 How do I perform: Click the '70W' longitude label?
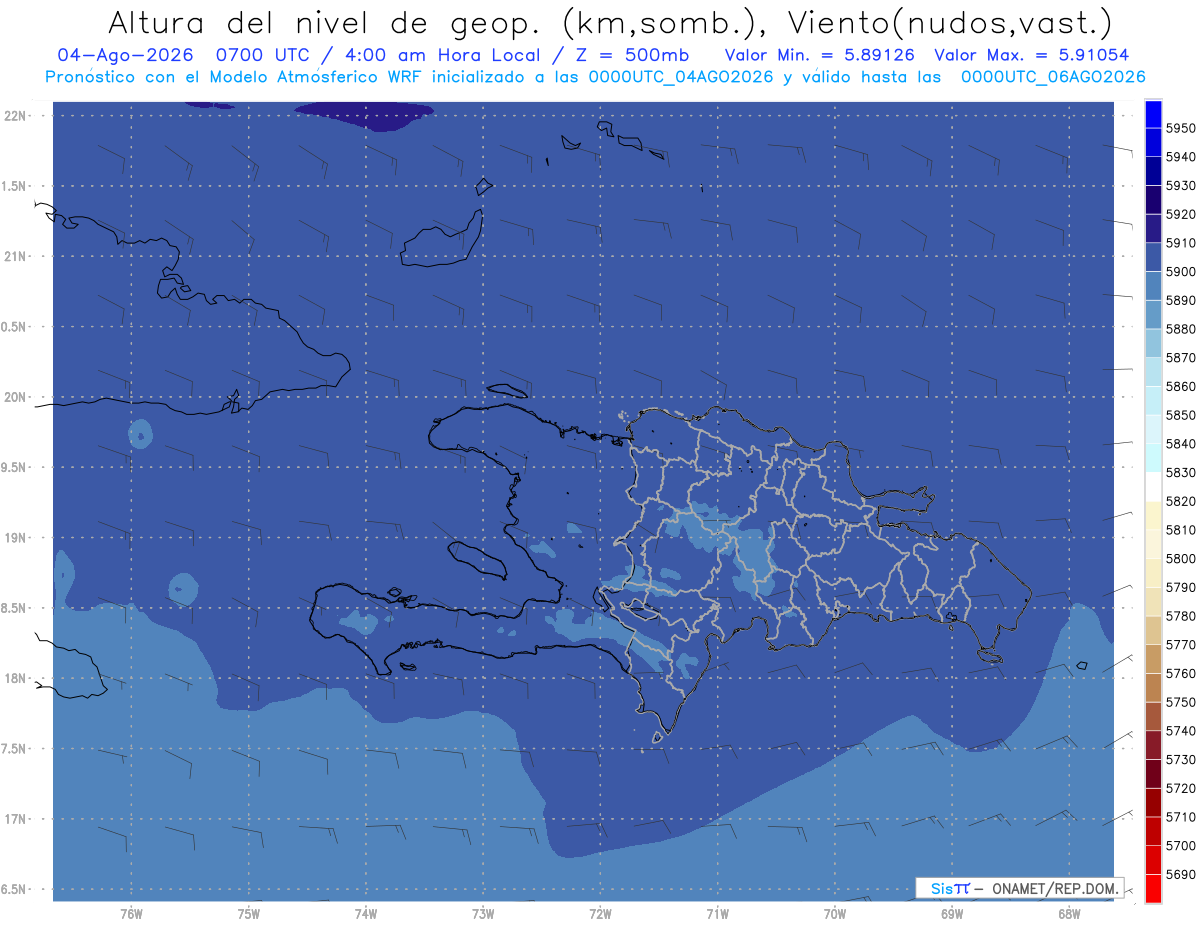[835, 913]
